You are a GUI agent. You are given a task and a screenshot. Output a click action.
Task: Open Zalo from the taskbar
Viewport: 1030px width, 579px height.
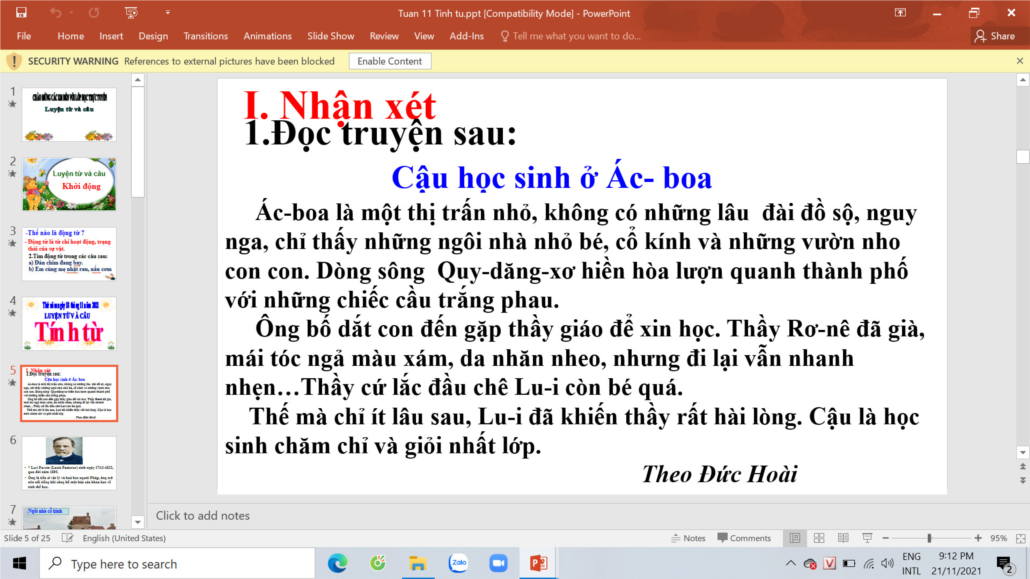pyautogui.click(x=458, y=563)
